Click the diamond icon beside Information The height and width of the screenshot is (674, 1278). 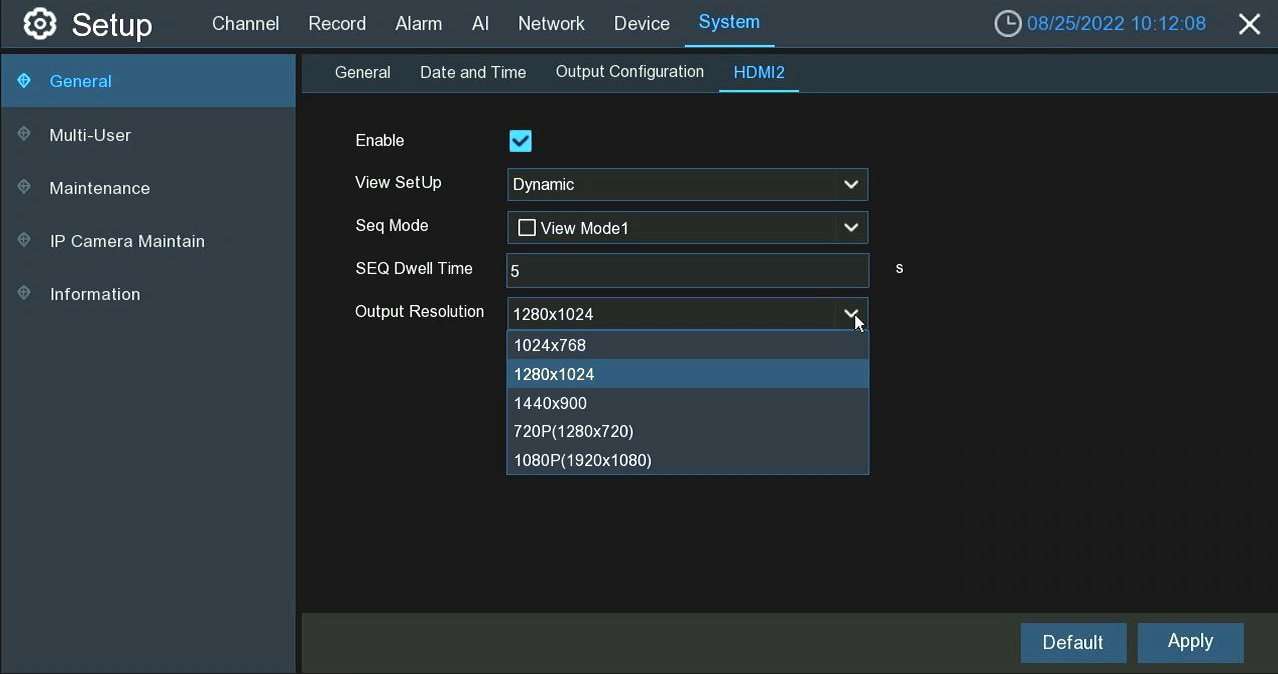[24, 293]
